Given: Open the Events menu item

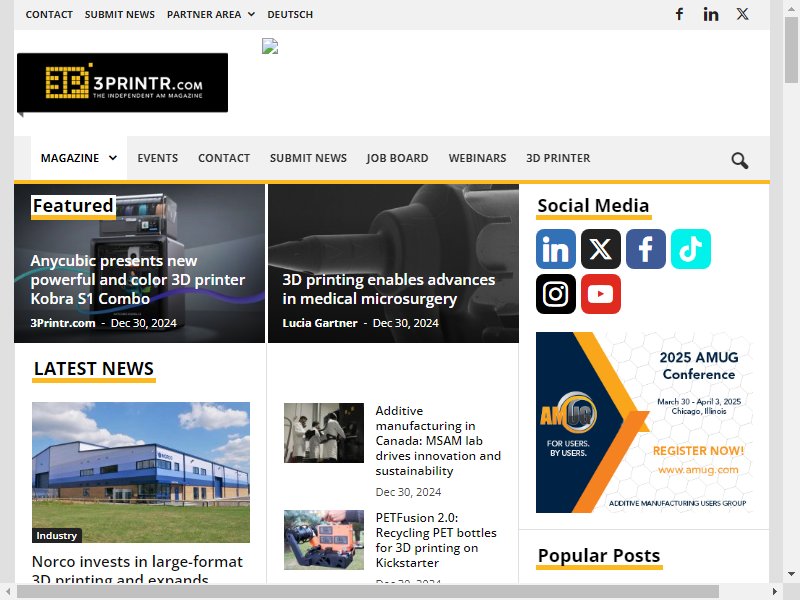Looking at the screenshot, I should point(157,158).
